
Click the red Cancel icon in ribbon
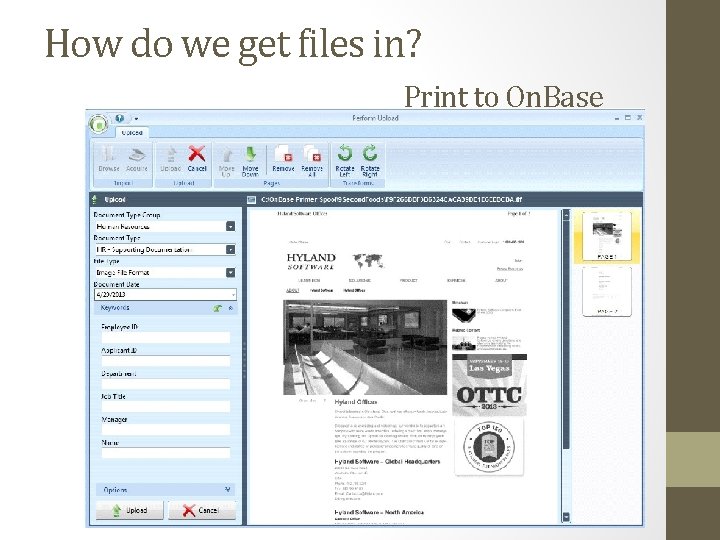197,158
